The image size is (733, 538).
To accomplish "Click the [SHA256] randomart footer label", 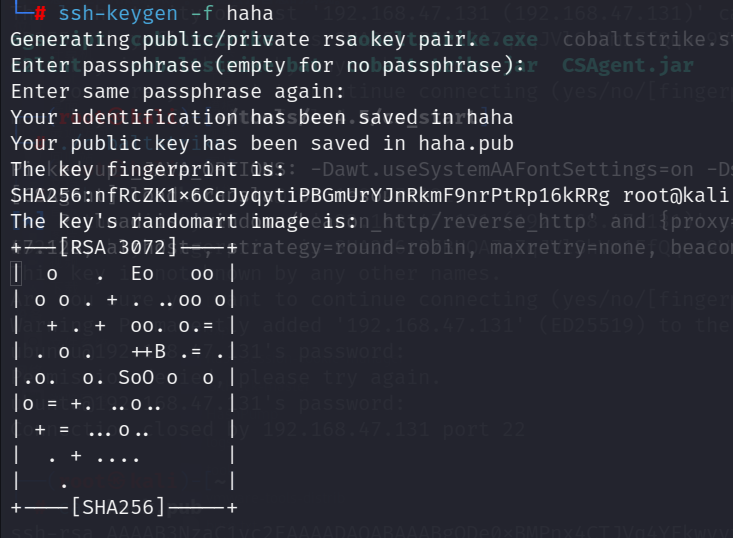I will coord(118,508).
